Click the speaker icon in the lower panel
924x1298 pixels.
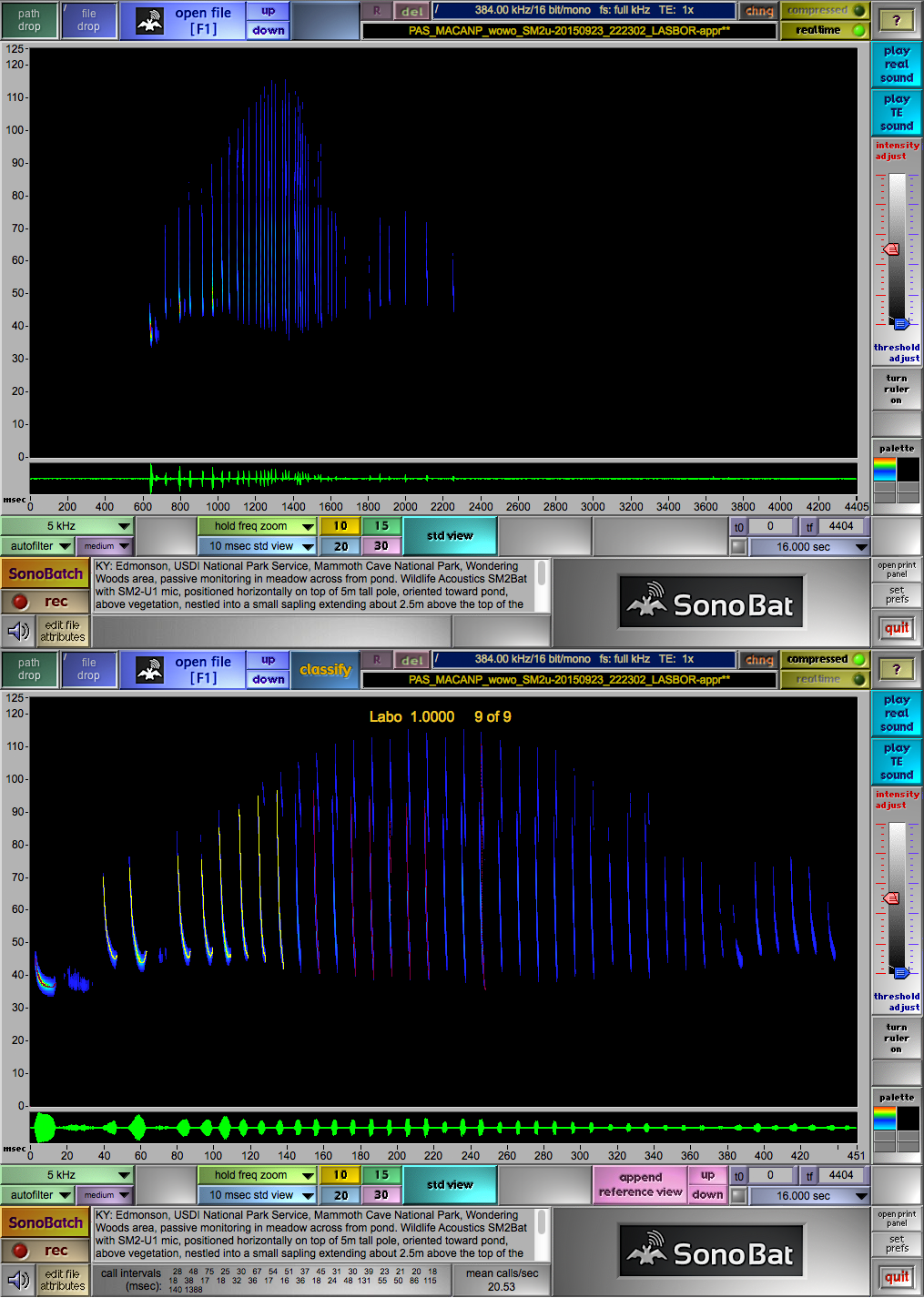coord(18,1279)
